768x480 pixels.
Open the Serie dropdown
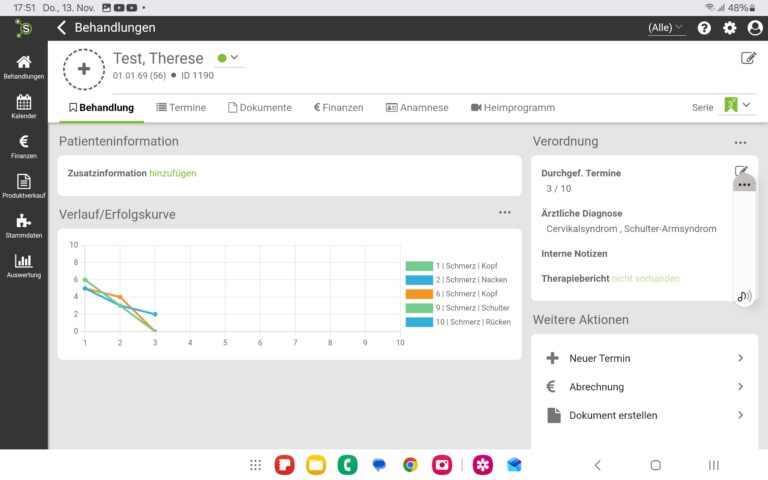point(736,106)
